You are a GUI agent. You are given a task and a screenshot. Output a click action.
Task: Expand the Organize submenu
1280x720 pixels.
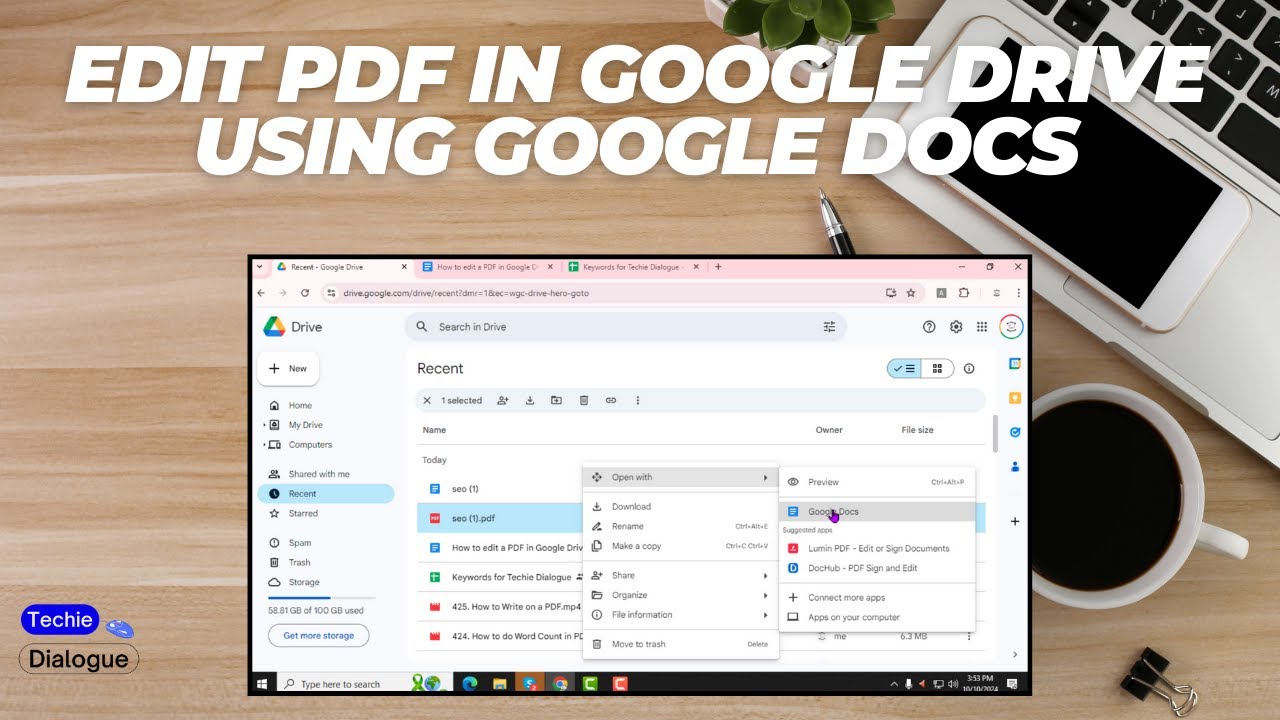coord(765,595)
